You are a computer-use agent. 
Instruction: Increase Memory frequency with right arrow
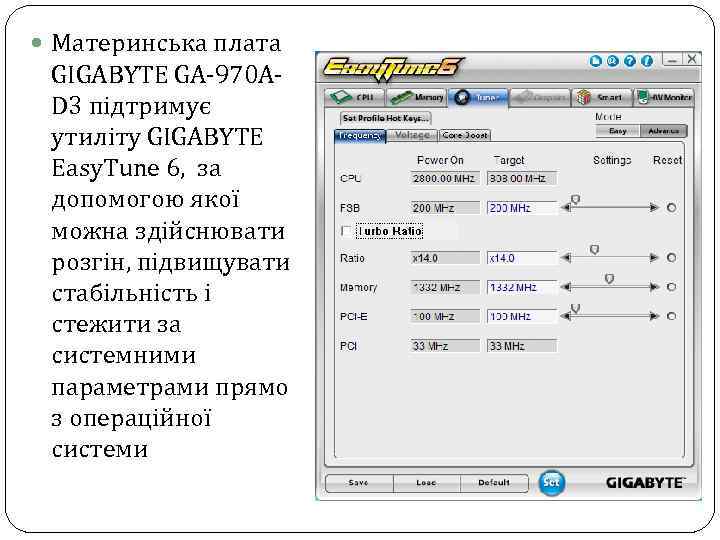(654, 287)
